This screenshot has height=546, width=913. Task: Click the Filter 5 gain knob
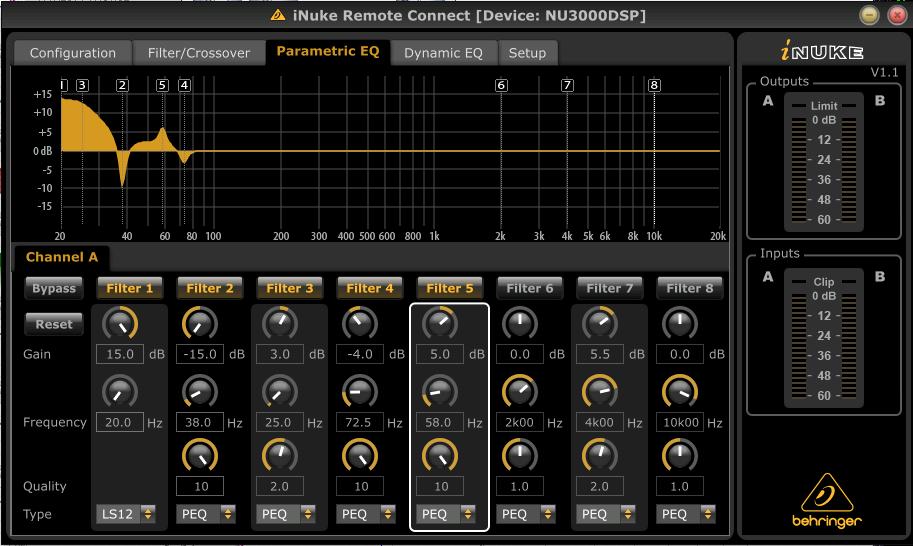(x=439, y=322)
